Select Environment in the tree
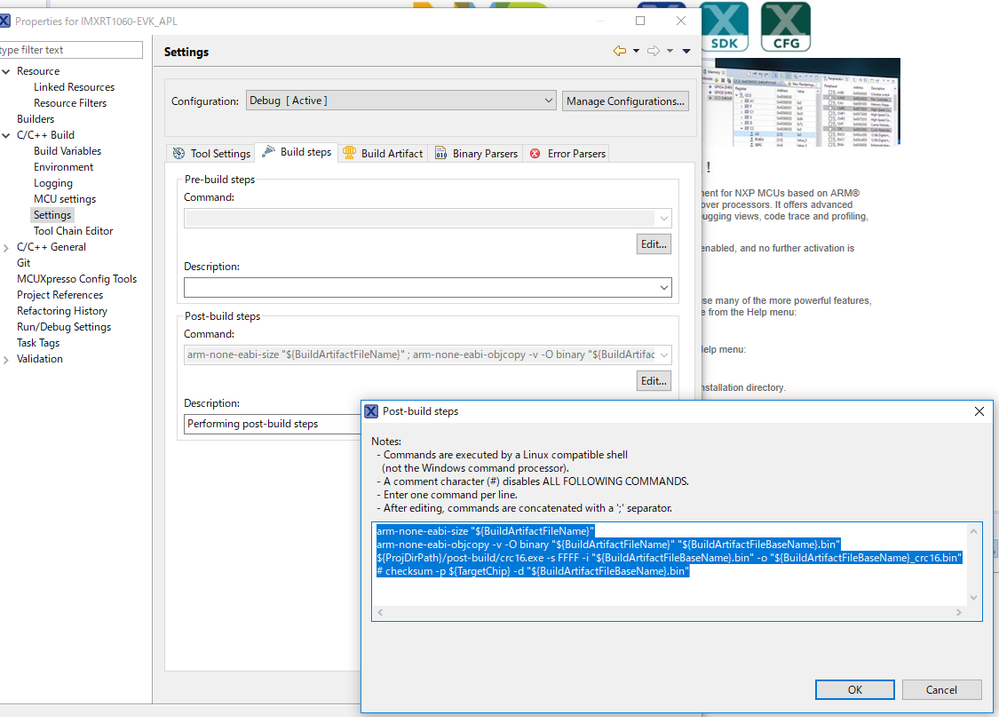 click(64, 167)
